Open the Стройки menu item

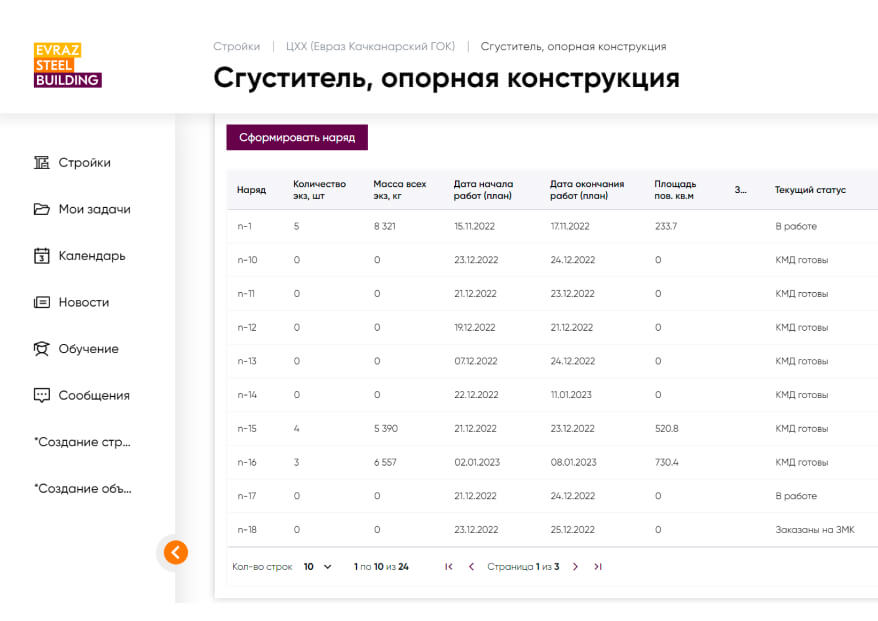tap(85, 162)
